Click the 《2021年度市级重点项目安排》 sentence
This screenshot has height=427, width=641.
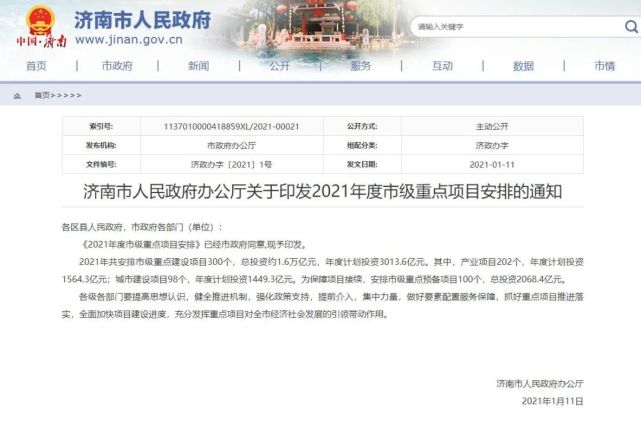tap(194, 244)
